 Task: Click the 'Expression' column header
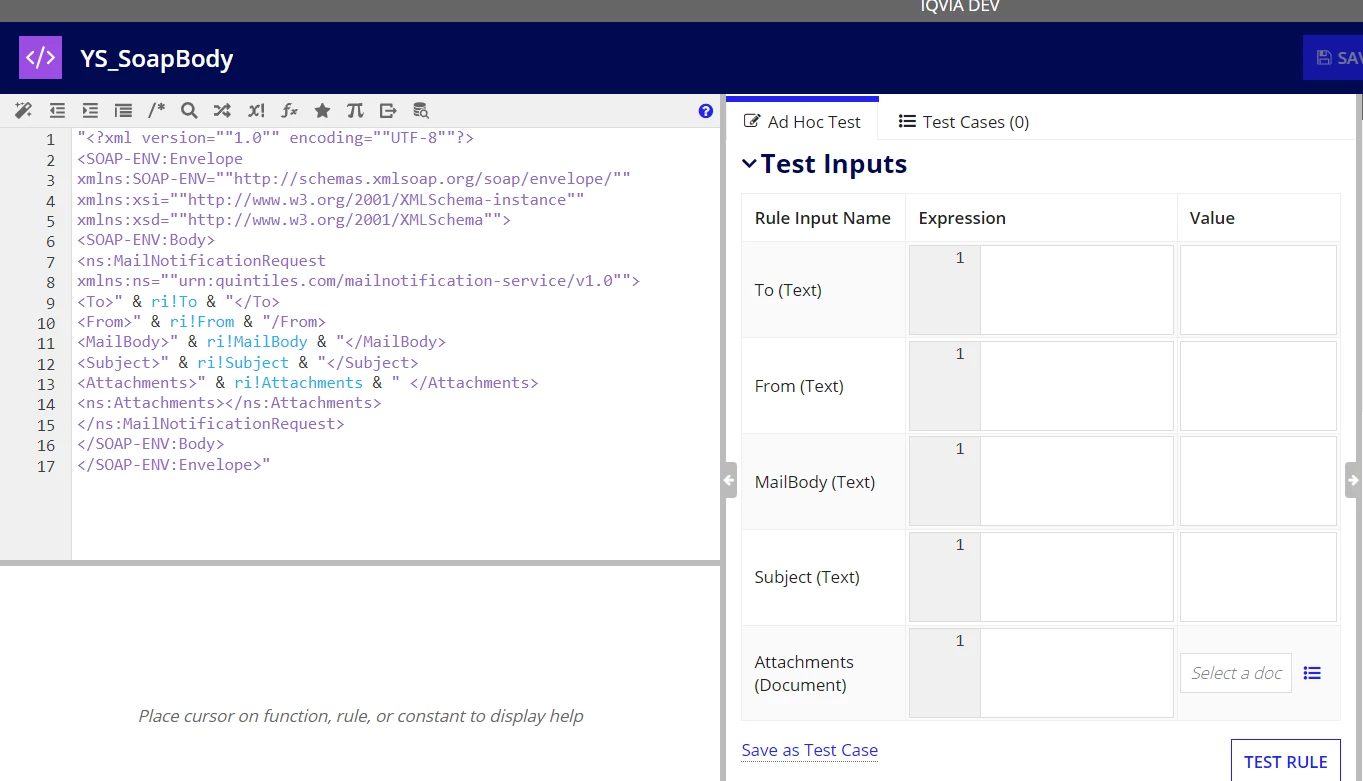[x=962, y=218]
